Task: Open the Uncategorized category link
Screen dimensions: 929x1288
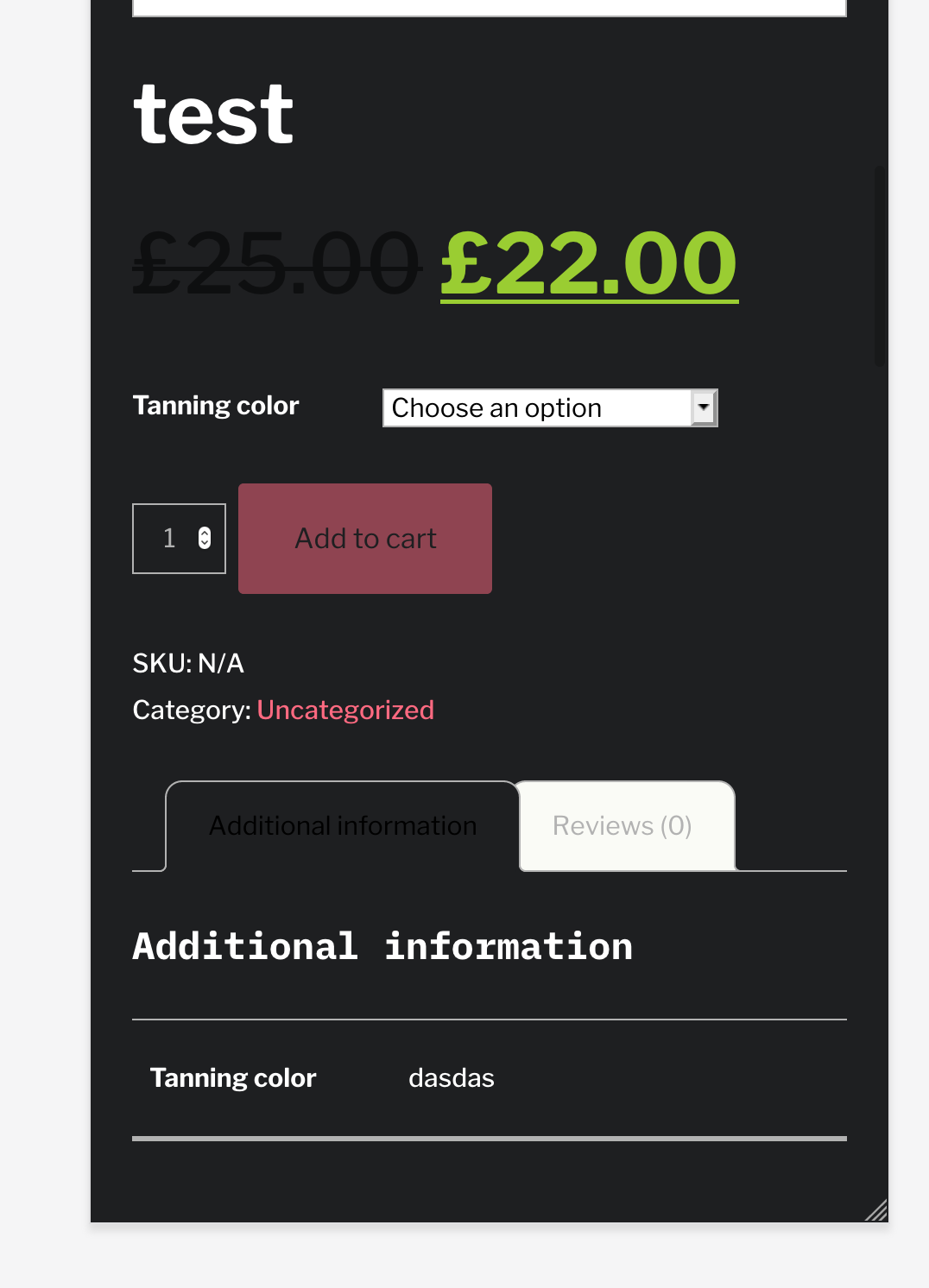Action: (x=345, y=710)
